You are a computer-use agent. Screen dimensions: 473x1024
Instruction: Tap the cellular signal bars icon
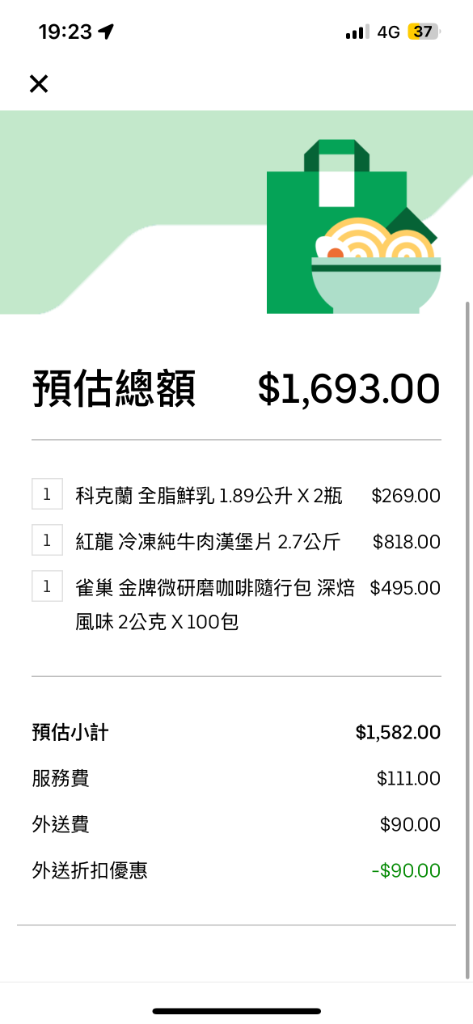click(x=357, y=31)
